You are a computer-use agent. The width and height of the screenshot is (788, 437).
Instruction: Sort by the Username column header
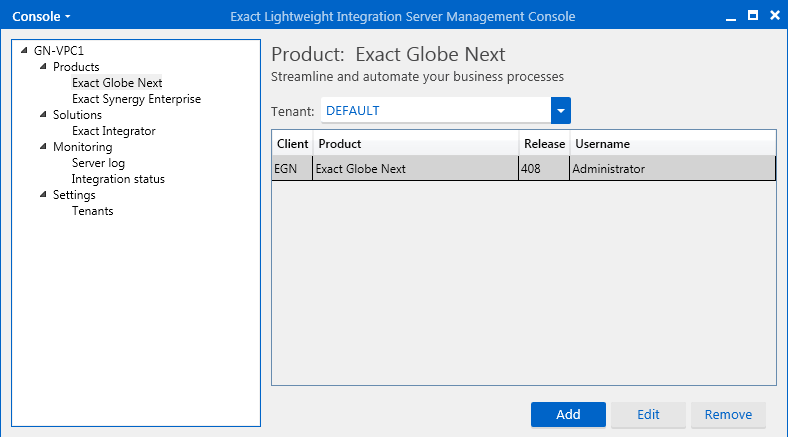click(673, 144)
